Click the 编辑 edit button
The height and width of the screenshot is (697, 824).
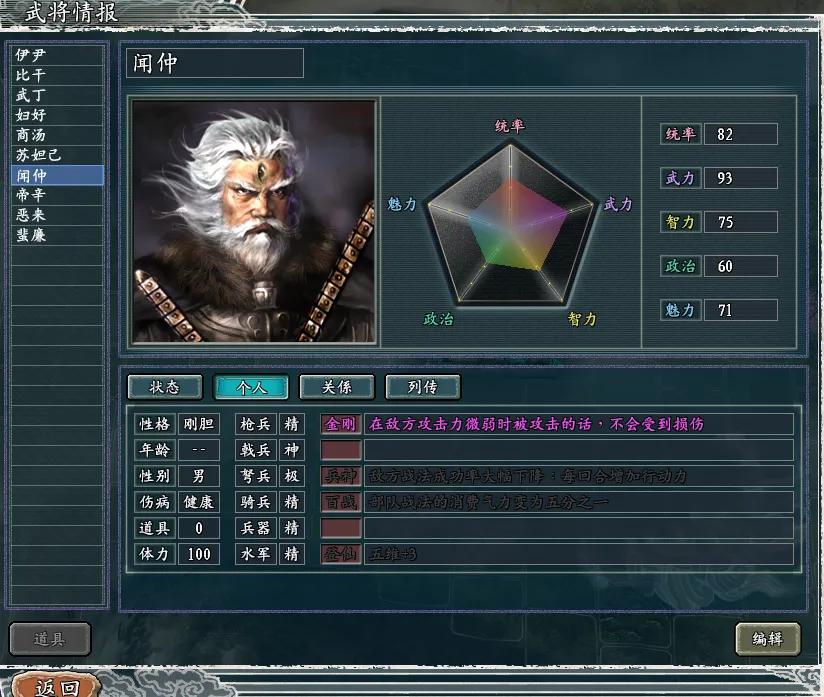[x=768, y=639]
